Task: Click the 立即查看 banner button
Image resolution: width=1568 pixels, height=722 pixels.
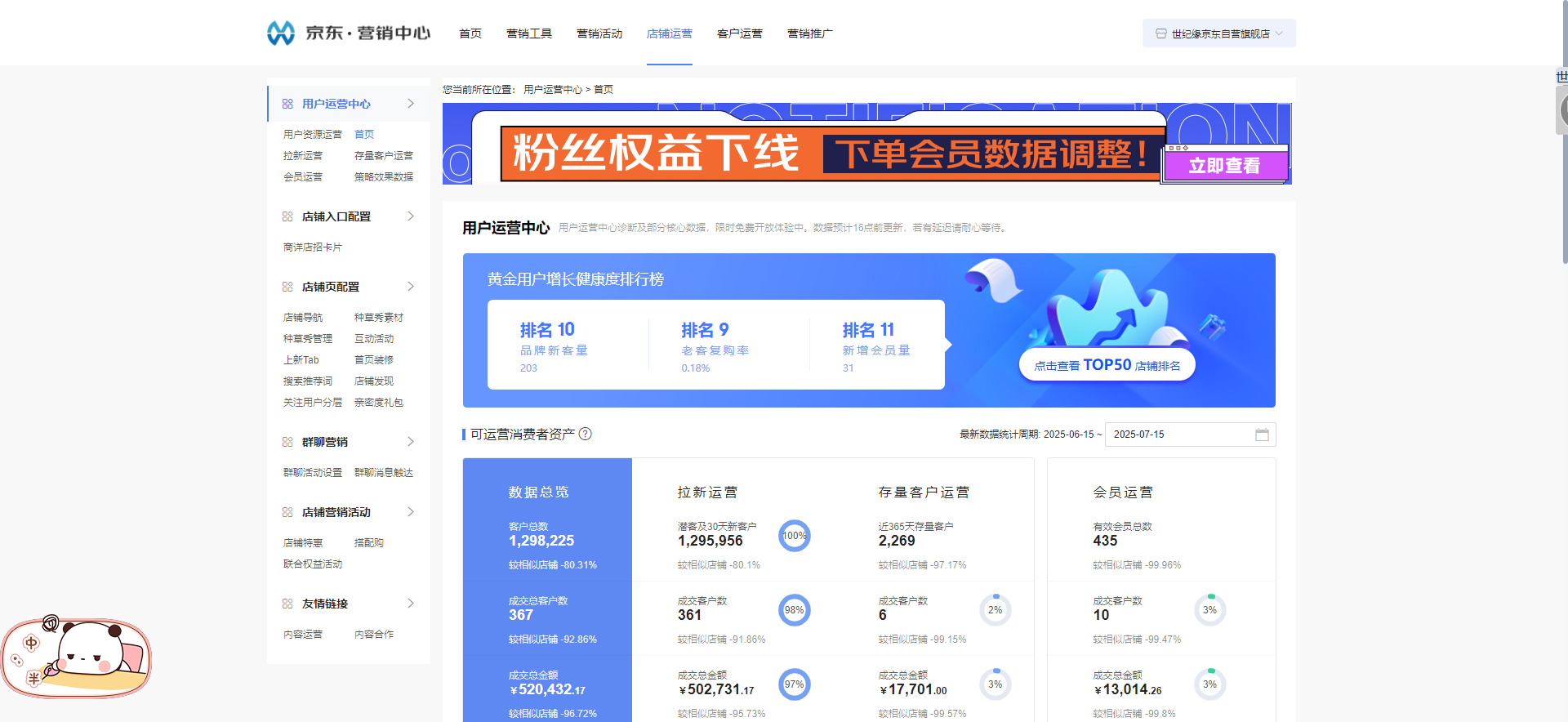Action: (1224, 165)
